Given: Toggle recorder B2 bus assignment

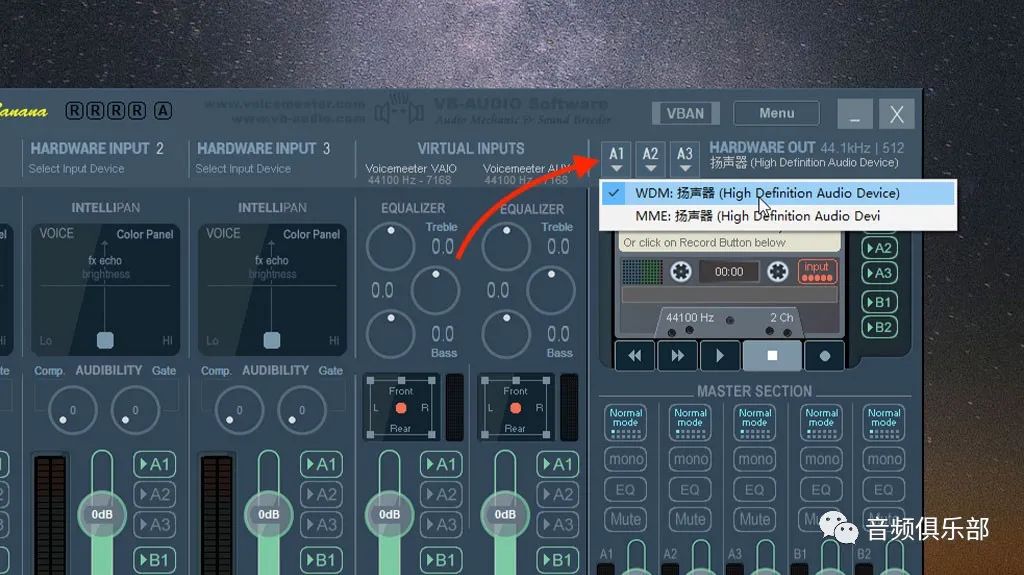Looking at the screenshot, I should coord(879,327).
